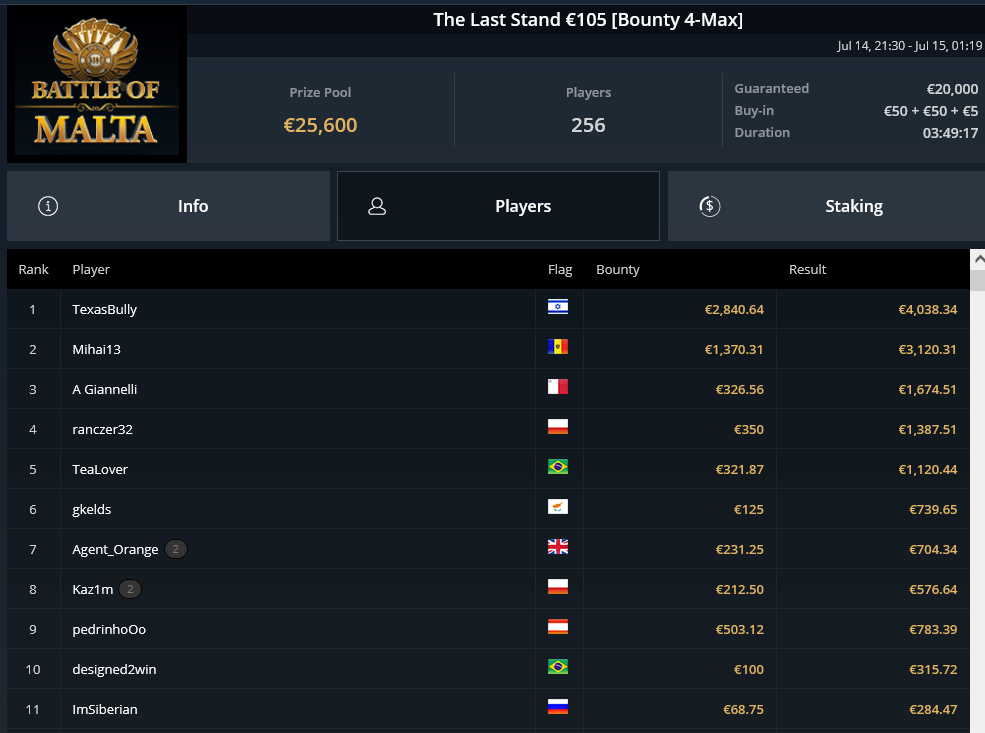Click A Giannelli's result €1,674.51
The width and height of the screenshot is (985, 733).
pyautogui.click(x=927, y=389)
